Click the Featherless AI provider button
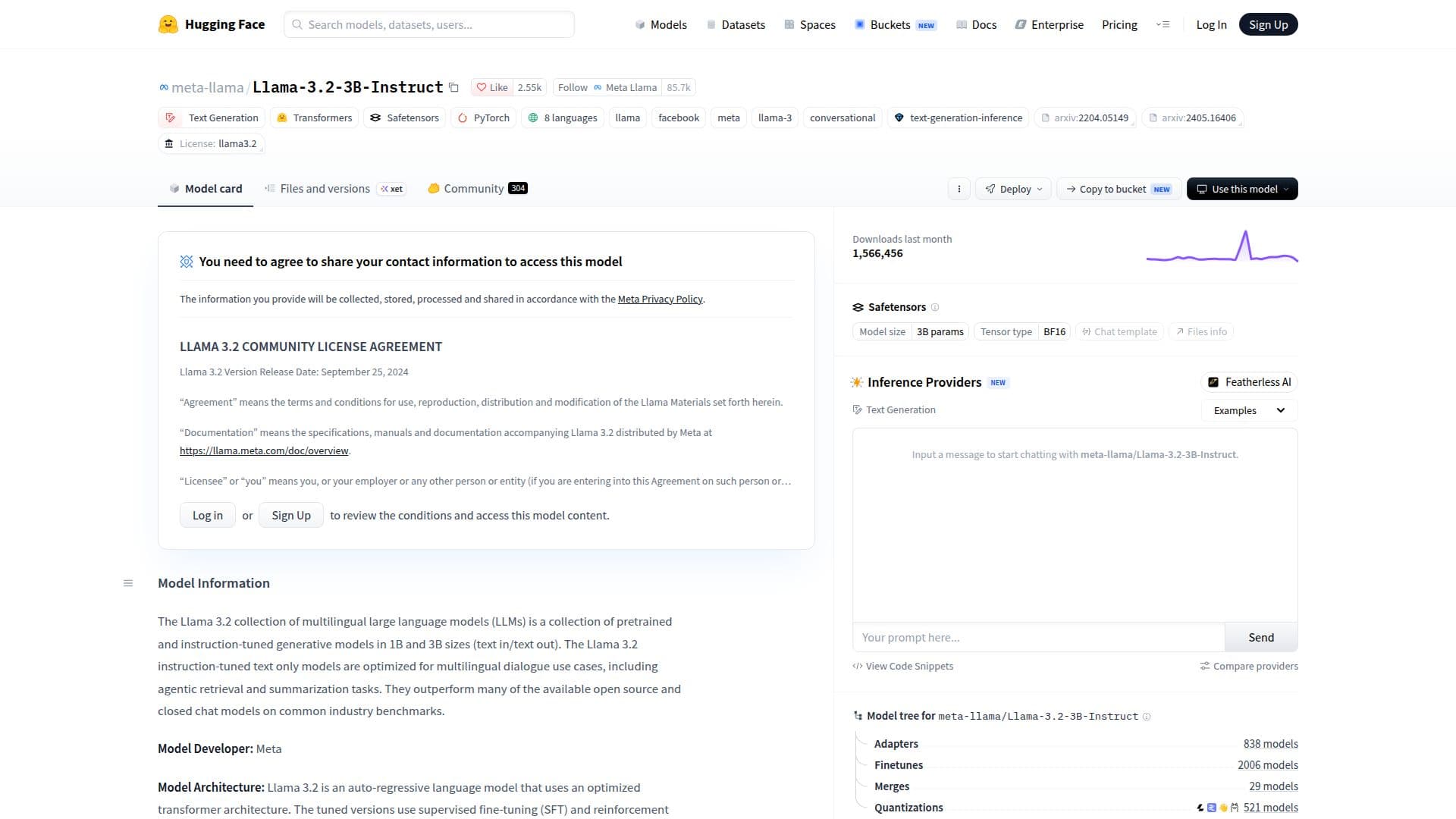The image size is (1456, 819). [1249, 382]
